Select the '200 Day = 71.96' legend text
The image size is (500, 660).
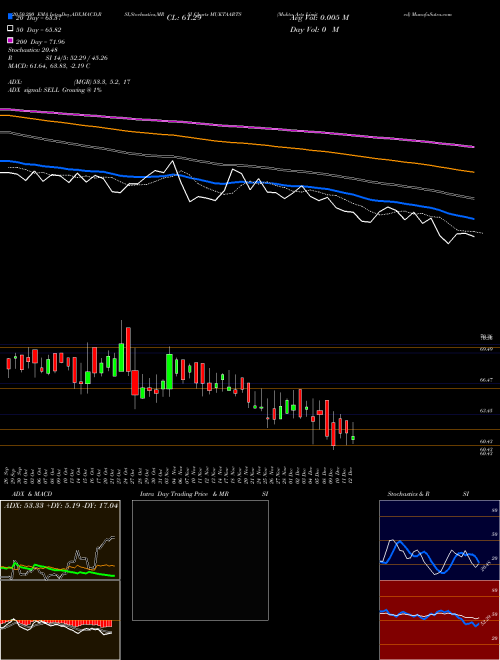pyautogui.click(x=40, y=42)
